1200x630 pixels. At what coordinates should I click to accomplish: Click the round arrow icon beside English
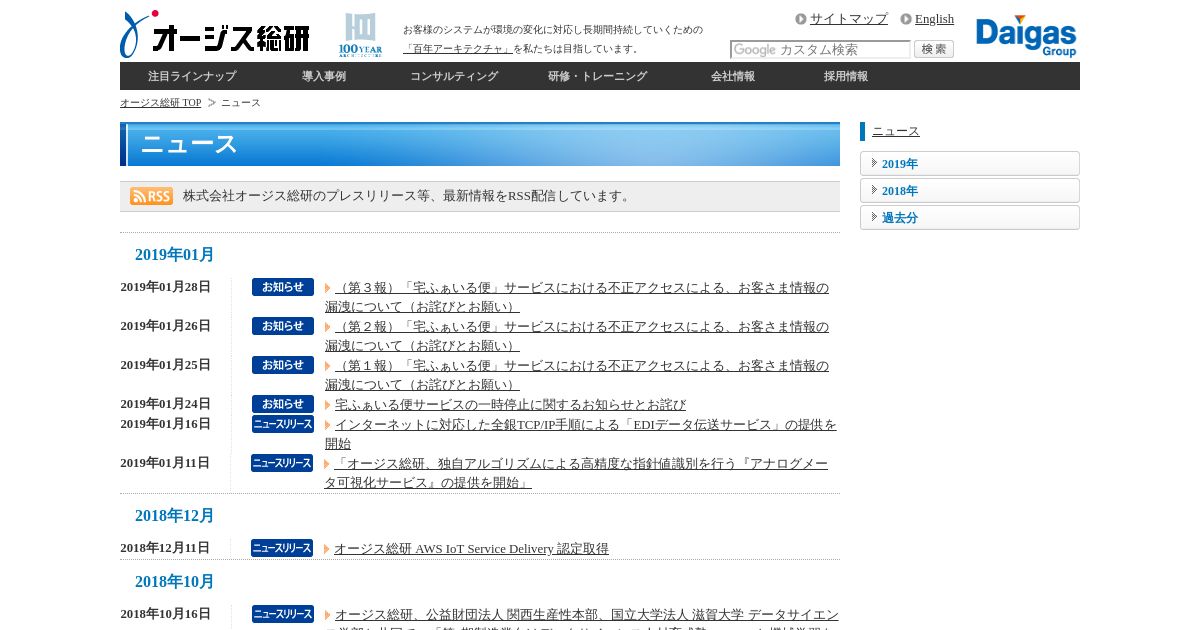[x=906, y=19]
